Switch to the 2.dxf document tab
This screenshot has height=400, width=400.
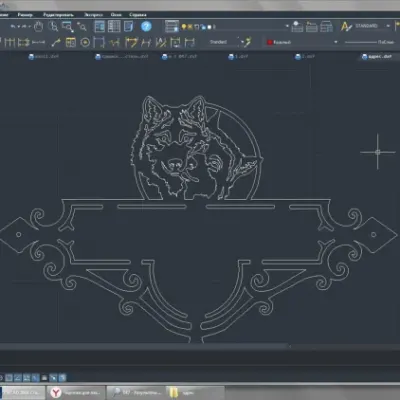coord(305,57)
